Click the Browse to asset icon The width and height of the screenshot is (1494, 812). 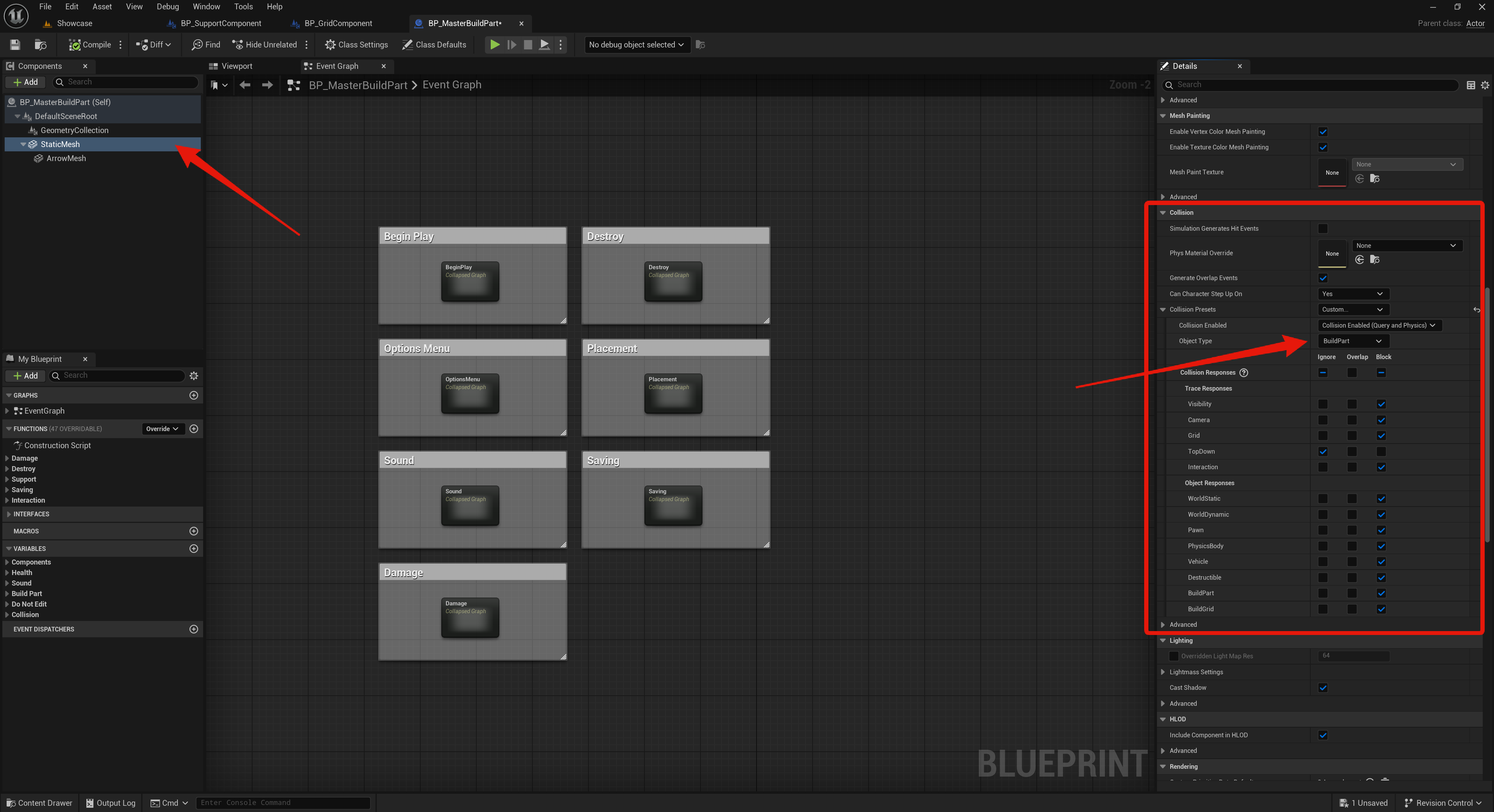pos(40,45)
